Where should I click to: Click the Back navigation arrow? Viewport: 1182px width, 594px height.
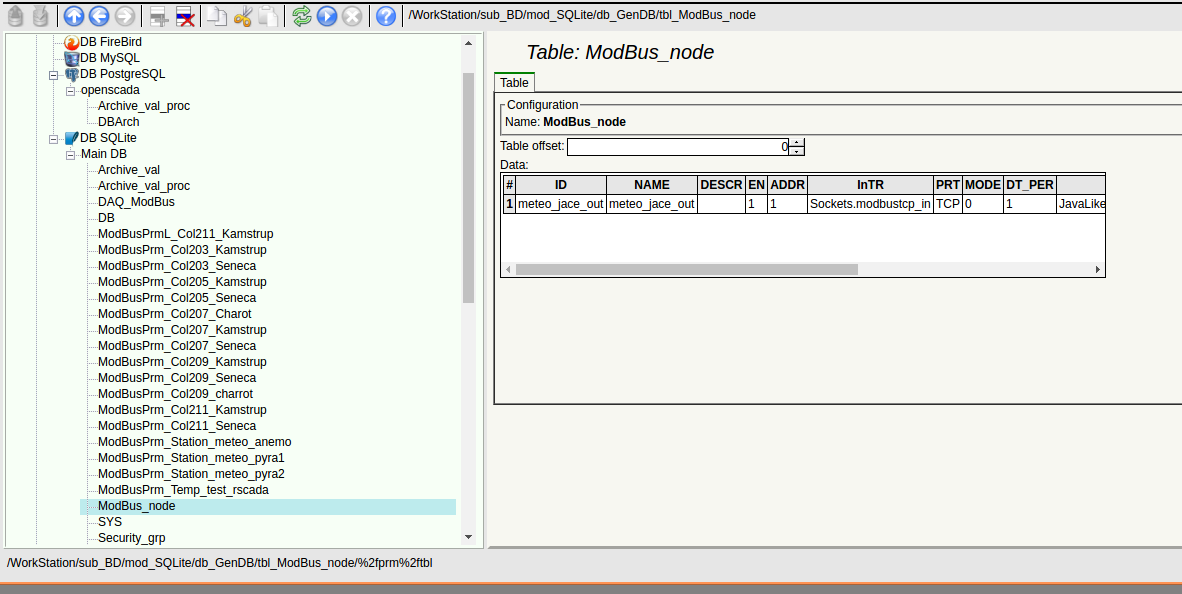tap(99, 15)
